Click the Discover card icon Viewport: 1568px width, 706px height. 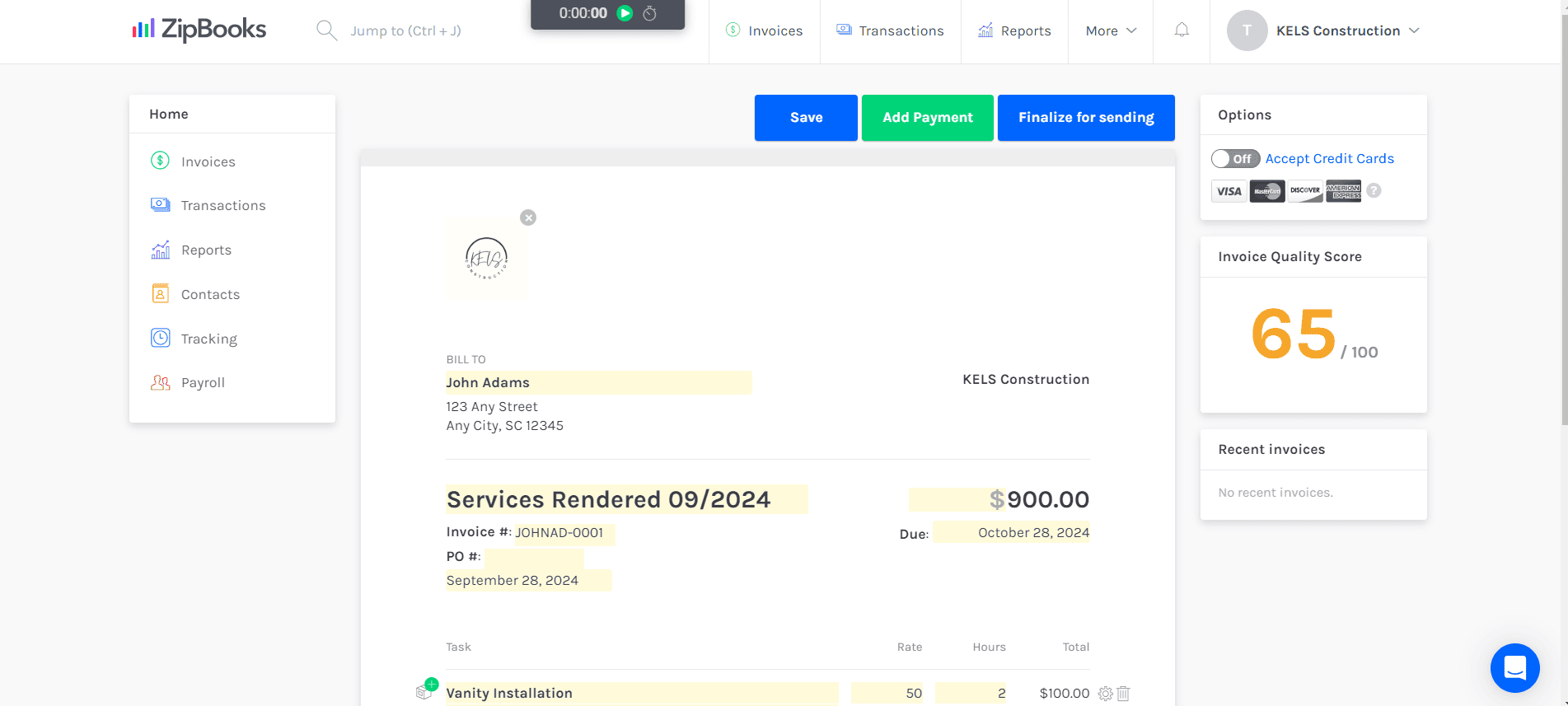1305,191
